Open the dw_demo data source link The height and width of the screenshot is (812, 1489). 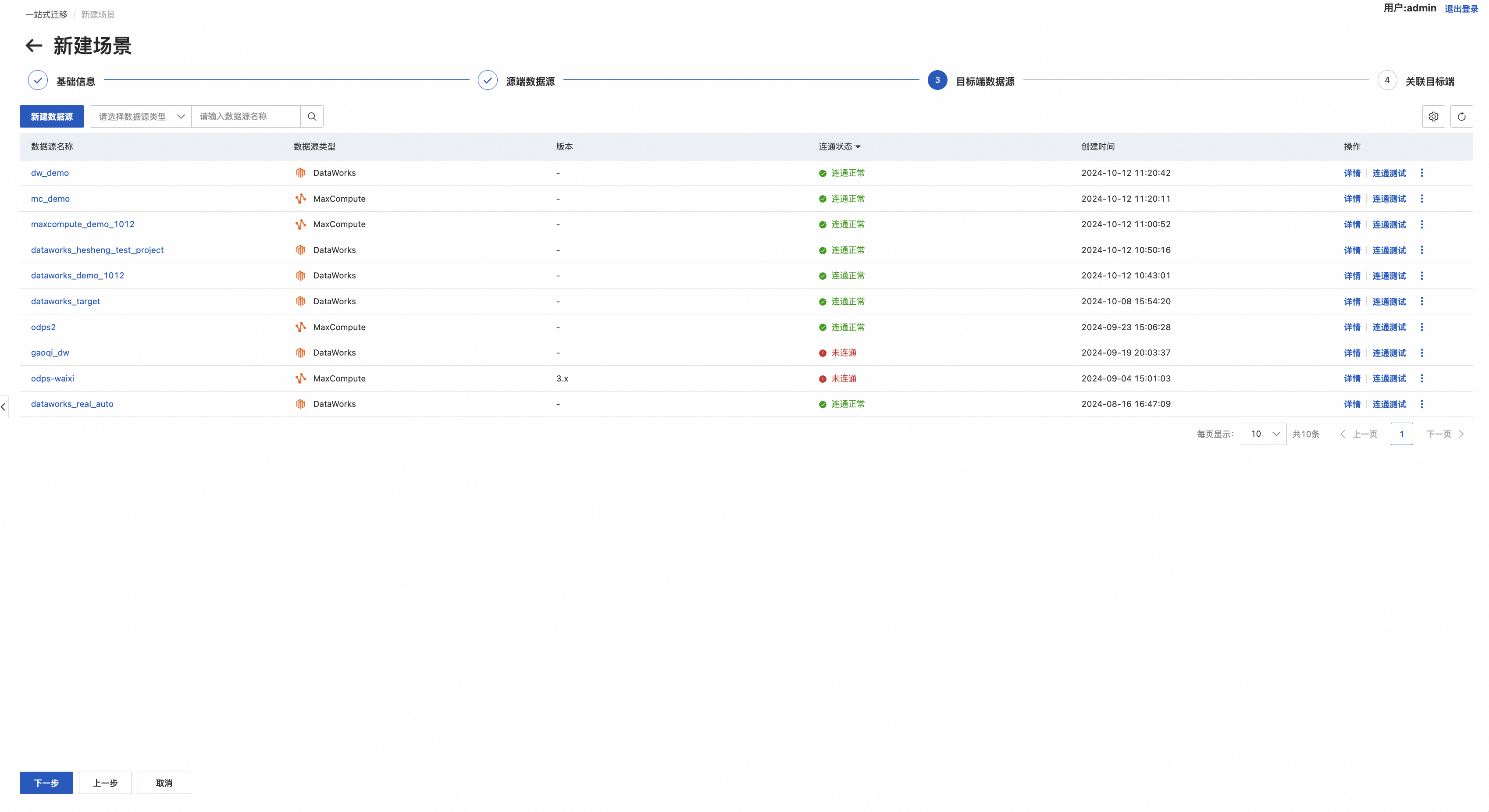click(x=50, y=173)
